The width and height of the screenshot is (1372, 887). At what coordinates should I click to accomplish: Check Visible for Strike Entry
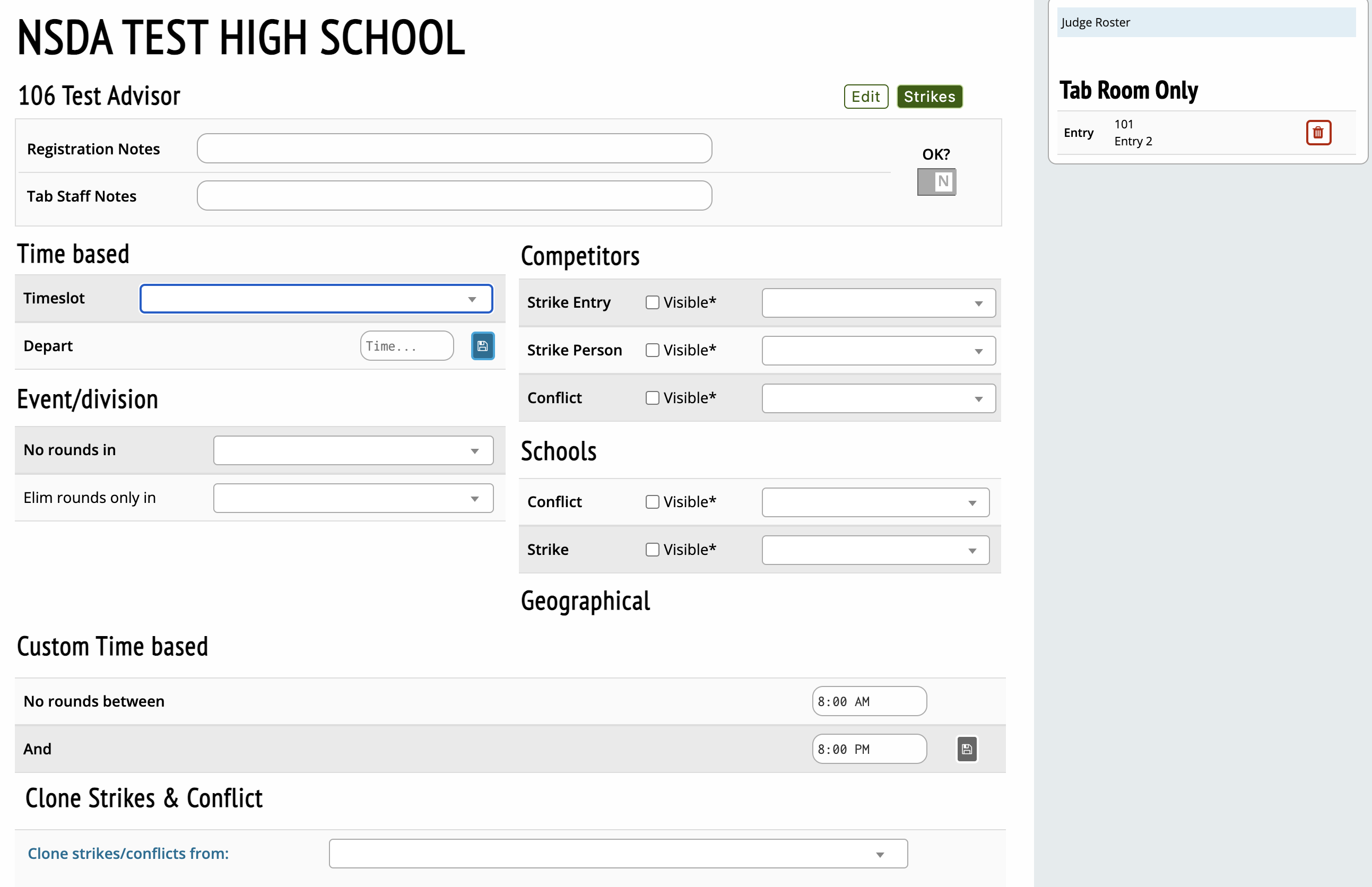tap(652, 302)
